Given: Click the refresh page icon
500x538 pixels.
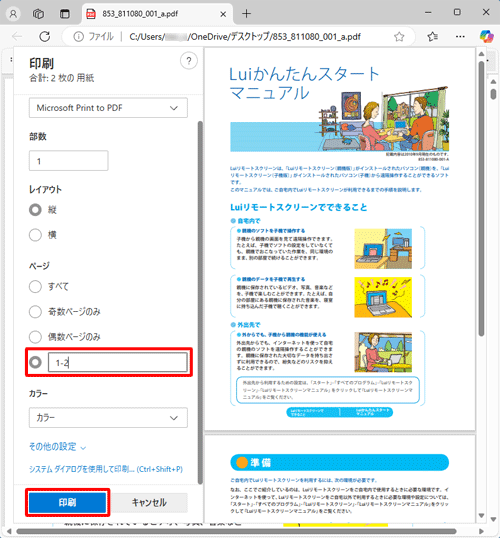Looking at the screenshot, I should (x=45, y=36).
